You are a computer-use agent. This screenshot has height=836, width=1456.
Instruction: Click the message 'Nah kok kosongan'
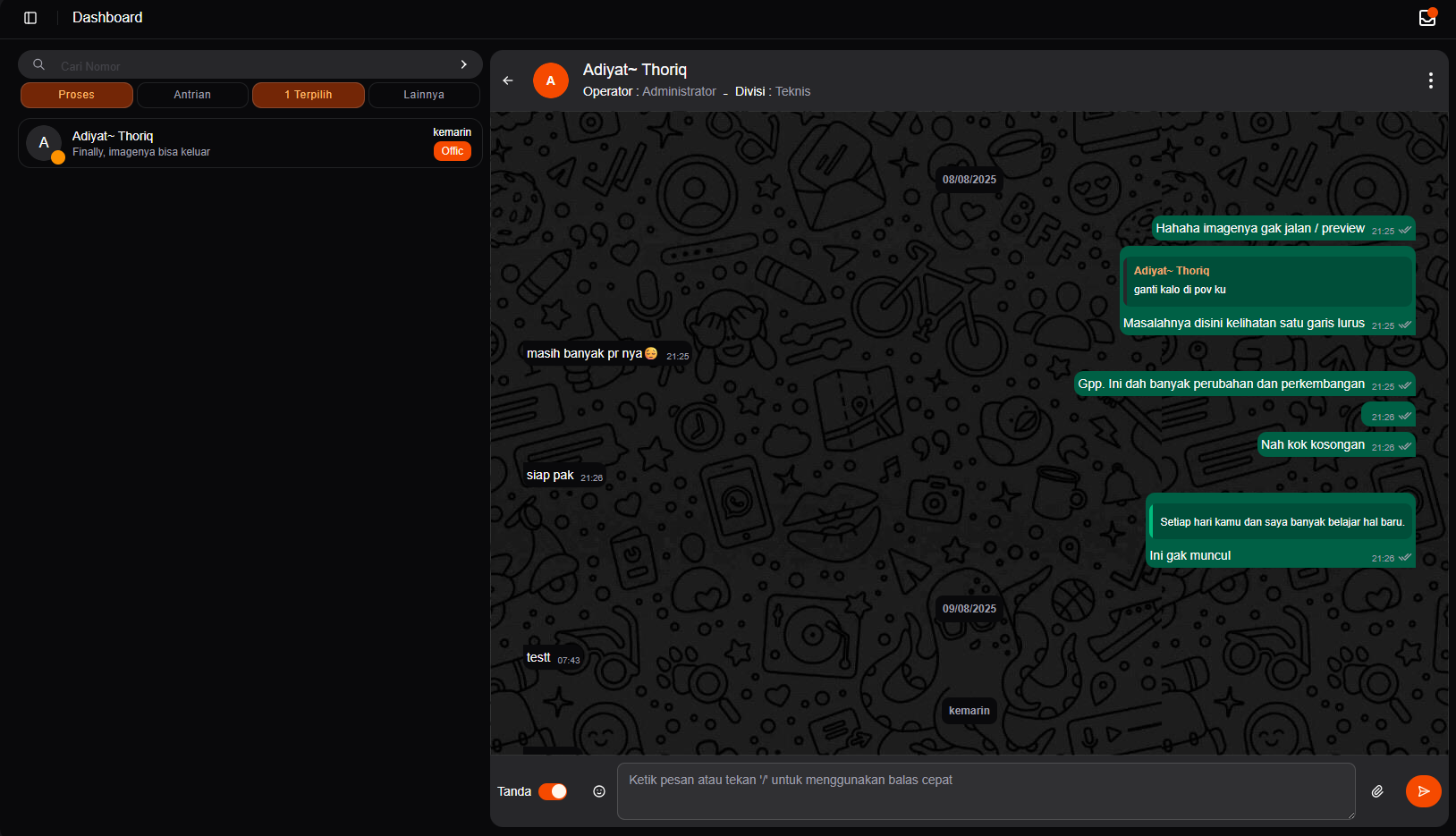click(x=1336, y=445)
